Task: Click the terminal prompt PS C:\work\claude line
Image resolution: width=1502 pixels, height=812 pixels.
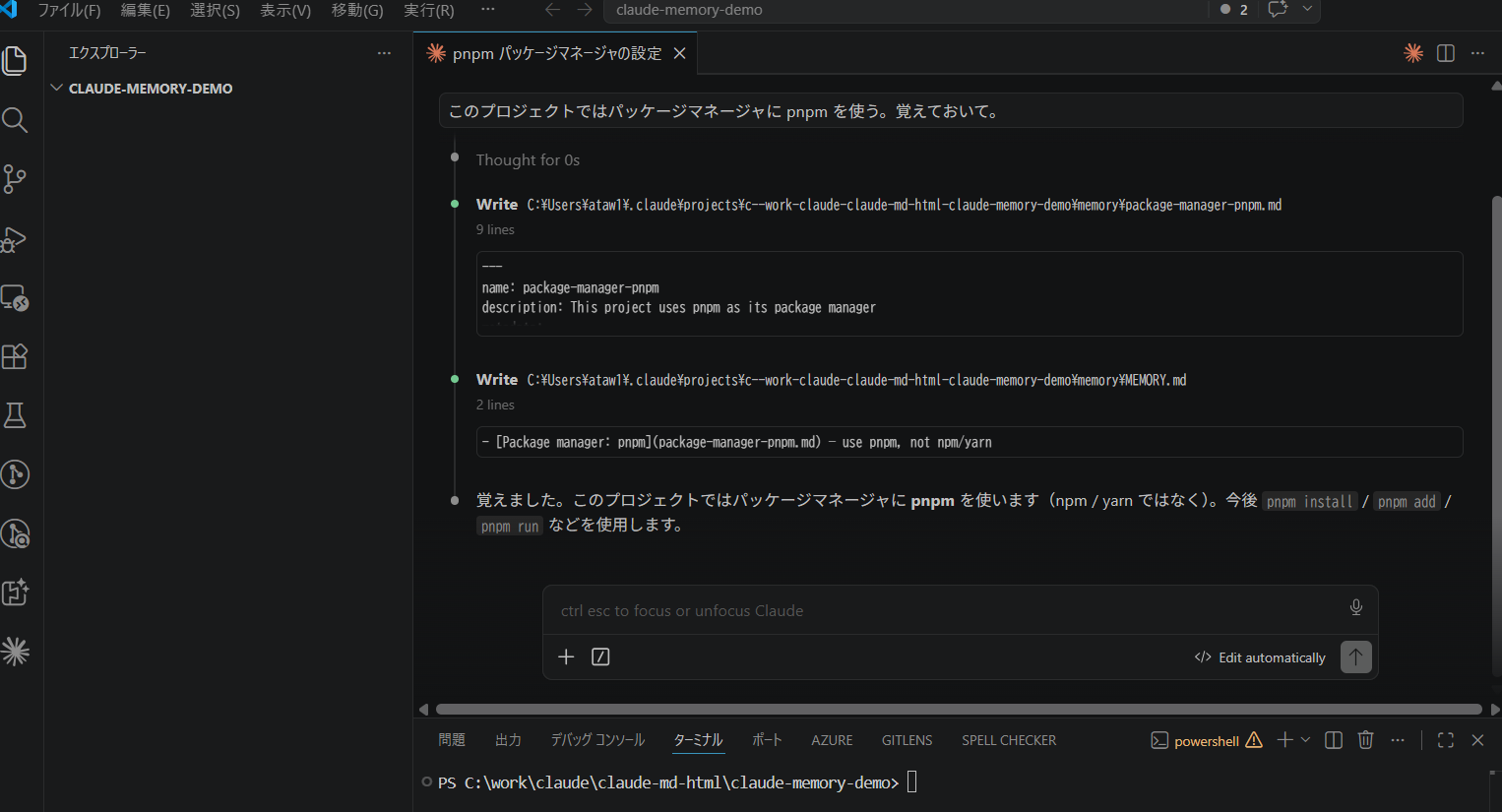Action: point(668,782)
